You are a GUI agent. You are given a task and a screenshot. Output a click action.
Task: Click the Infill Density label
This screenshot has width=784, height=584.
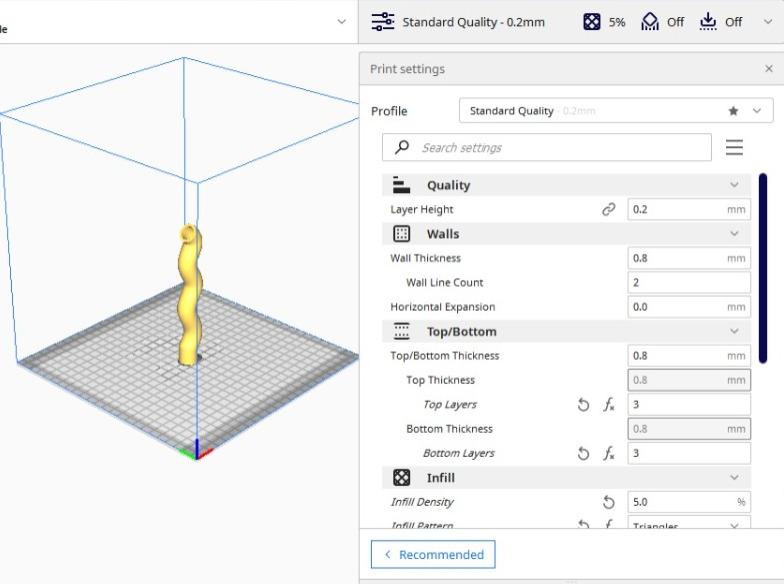(x=422, y=502)
